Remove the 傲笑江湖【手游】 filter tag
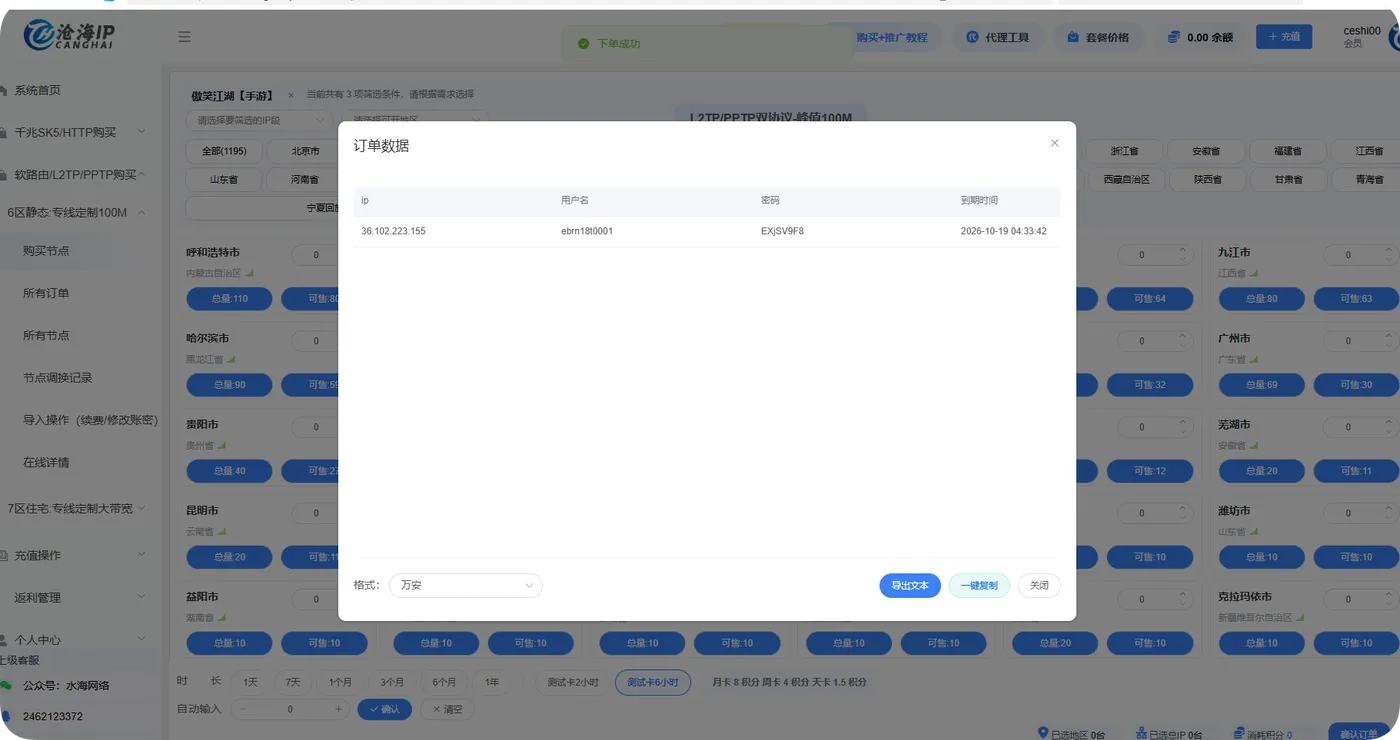 click(x=291, y=96)
